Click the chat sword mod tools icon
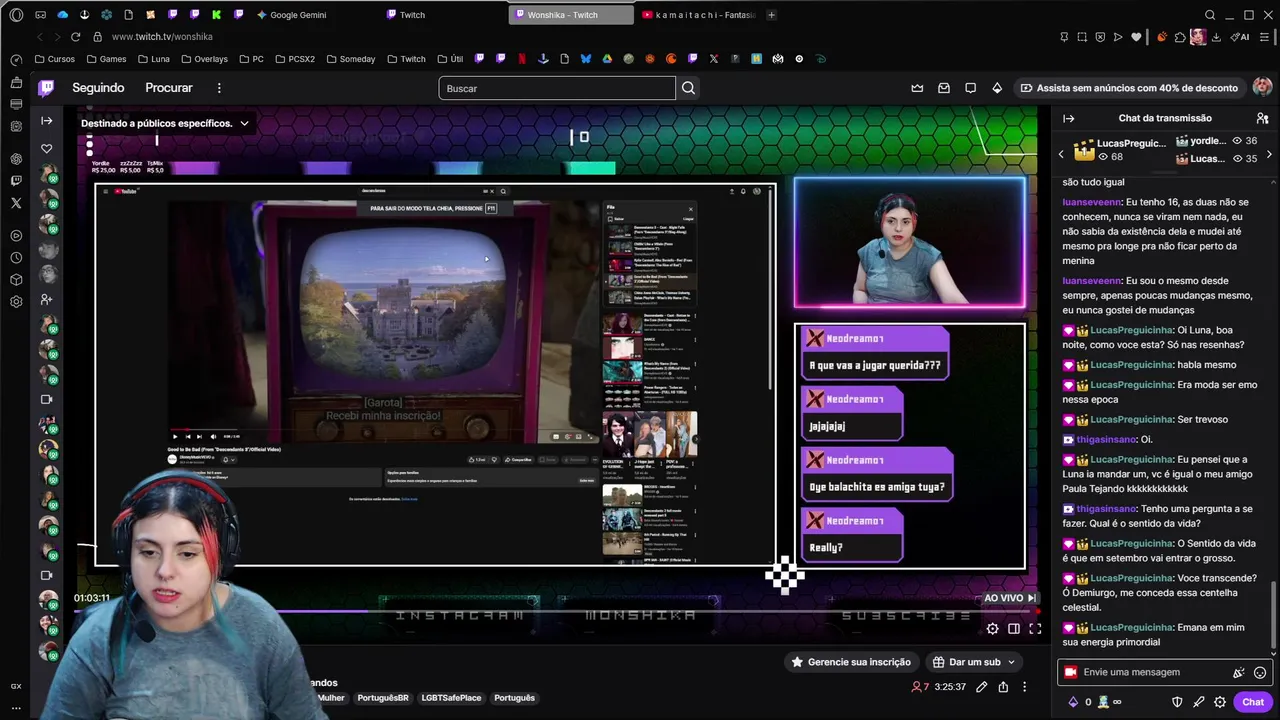 pos(1198,702)
